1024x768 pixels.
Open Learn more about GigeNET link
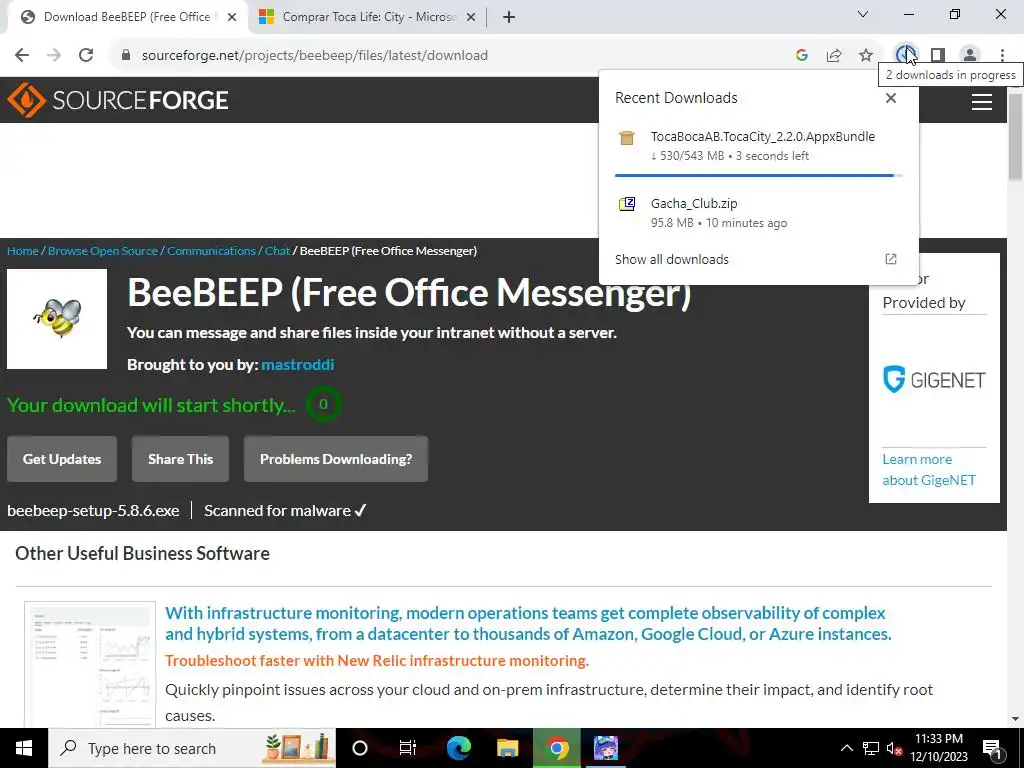[929, 470]
